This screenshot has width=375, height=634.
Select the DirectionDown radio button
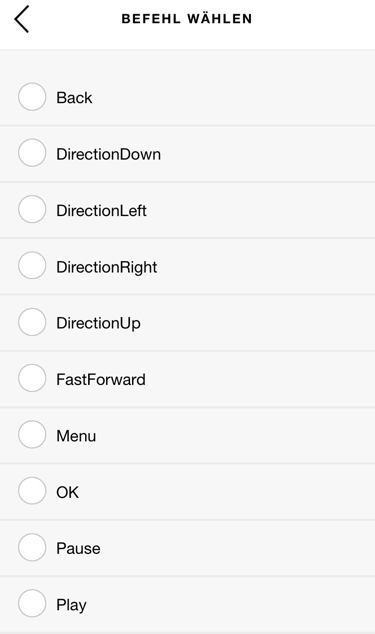pyautogui.click(x=32, y=153)
